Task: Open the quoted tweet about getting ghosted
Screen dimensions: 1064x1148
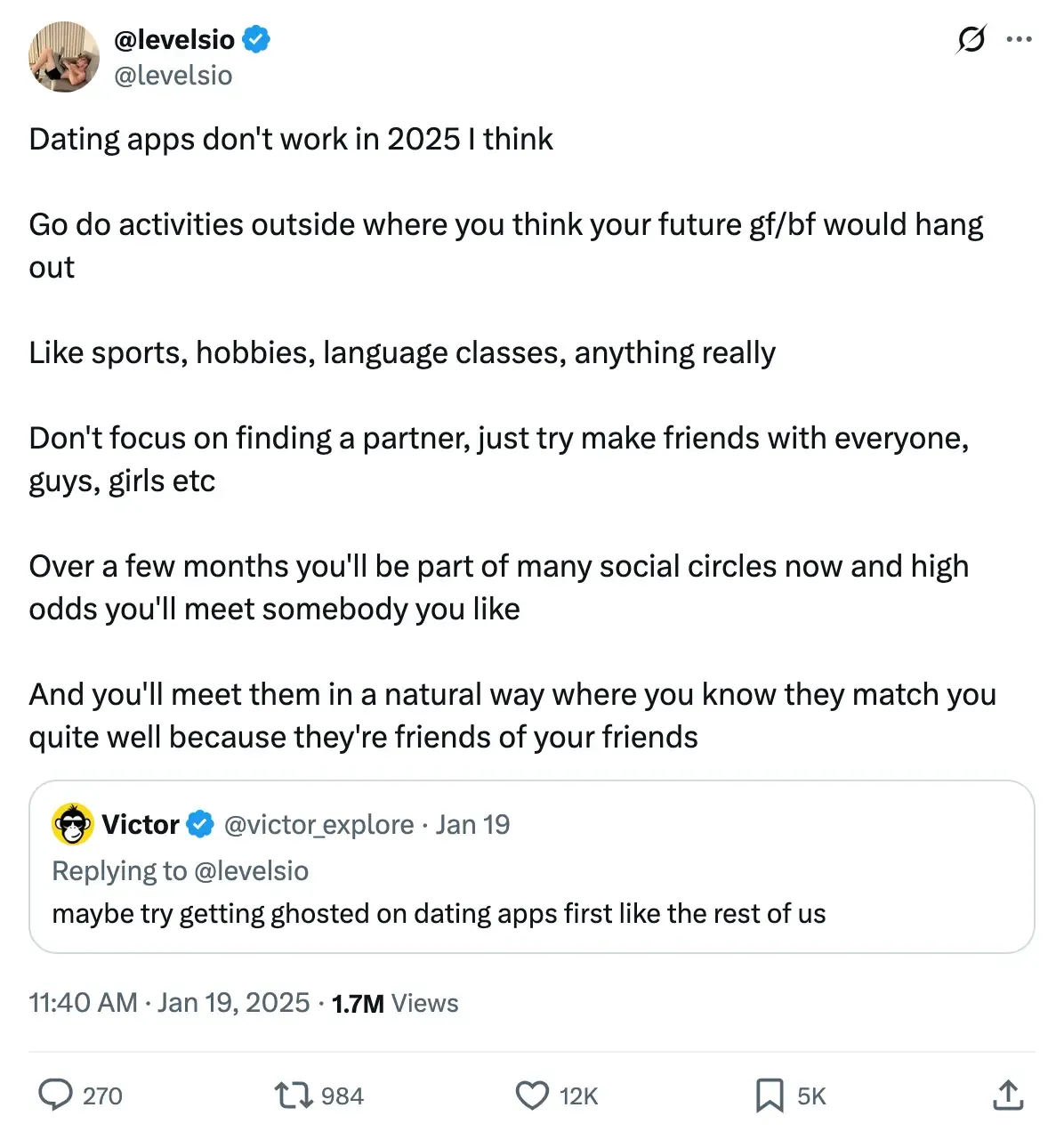Action: pos(439,914)
